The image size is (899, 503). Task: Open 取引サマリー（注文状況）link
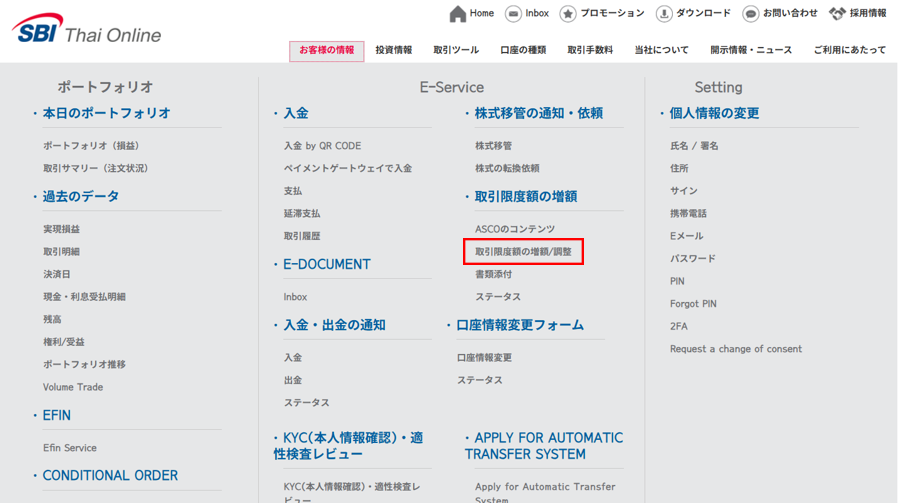tap(96, 168)
